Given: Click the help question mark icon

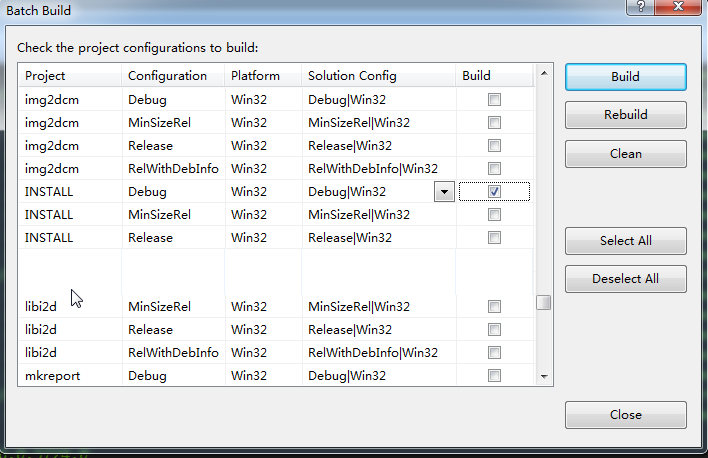Looking at the screenshot, I should point(640,6).
